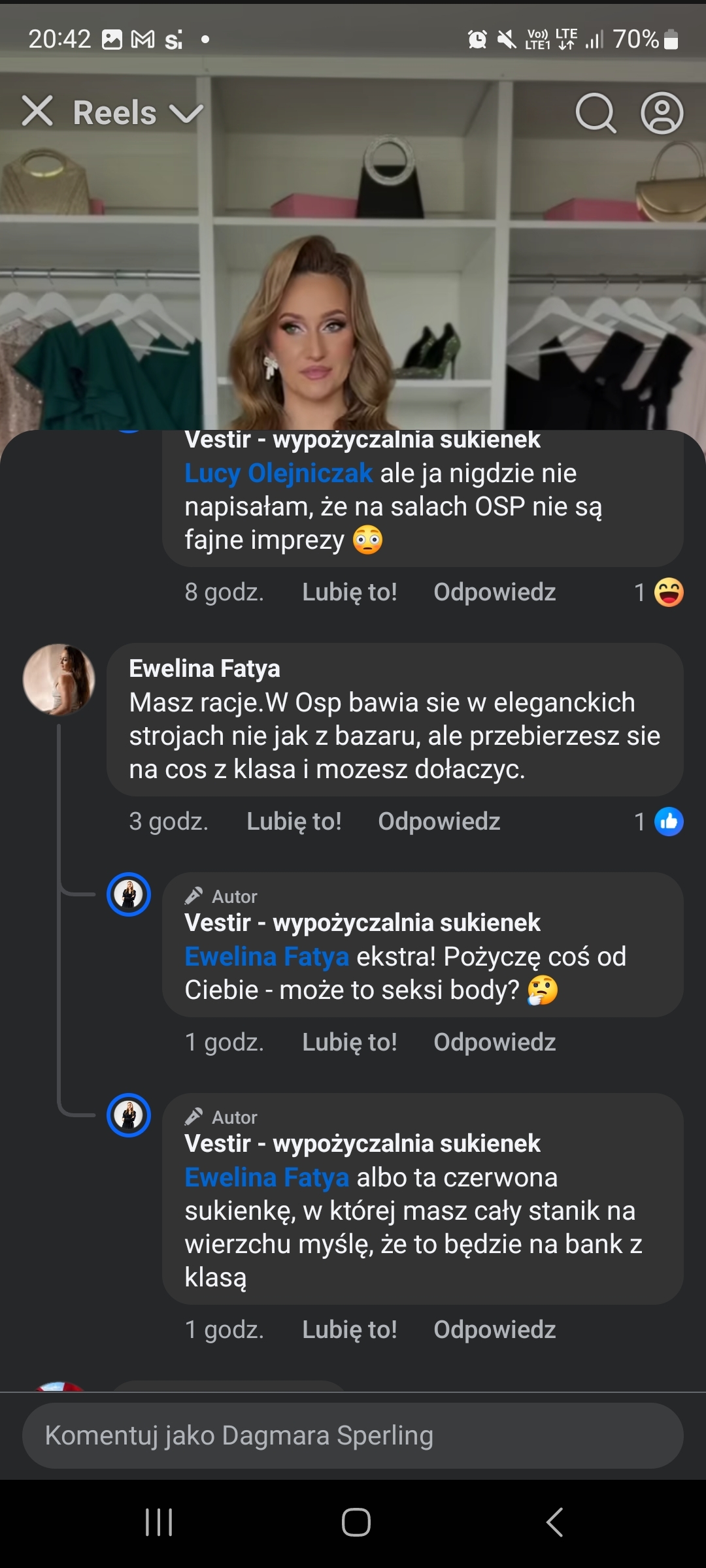View thumbs-up reaction on Ewelina's comment
Image resolution: width=706 pixels, height=1568 pixels.
coord(668,821)
